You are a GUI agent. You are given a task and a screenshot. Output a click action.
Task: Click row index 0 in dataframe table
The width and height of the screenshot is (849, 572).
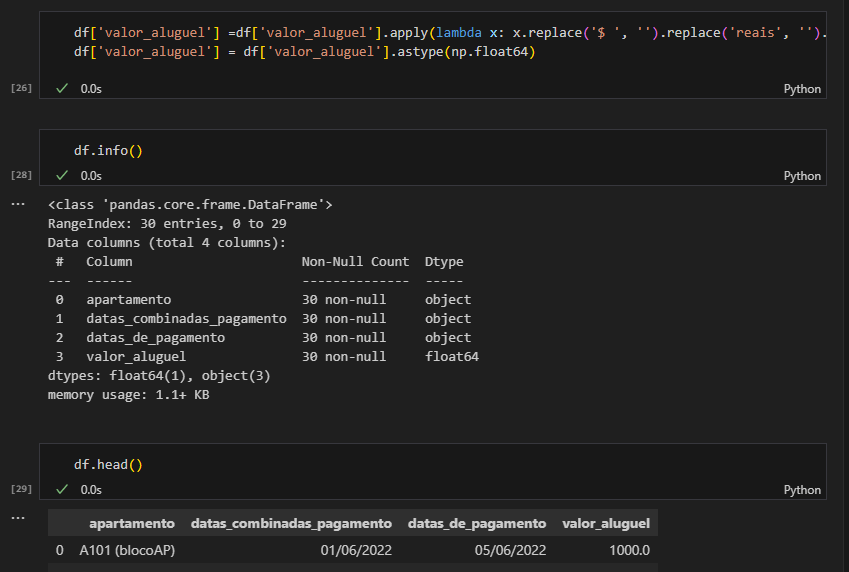coord(60,550)
